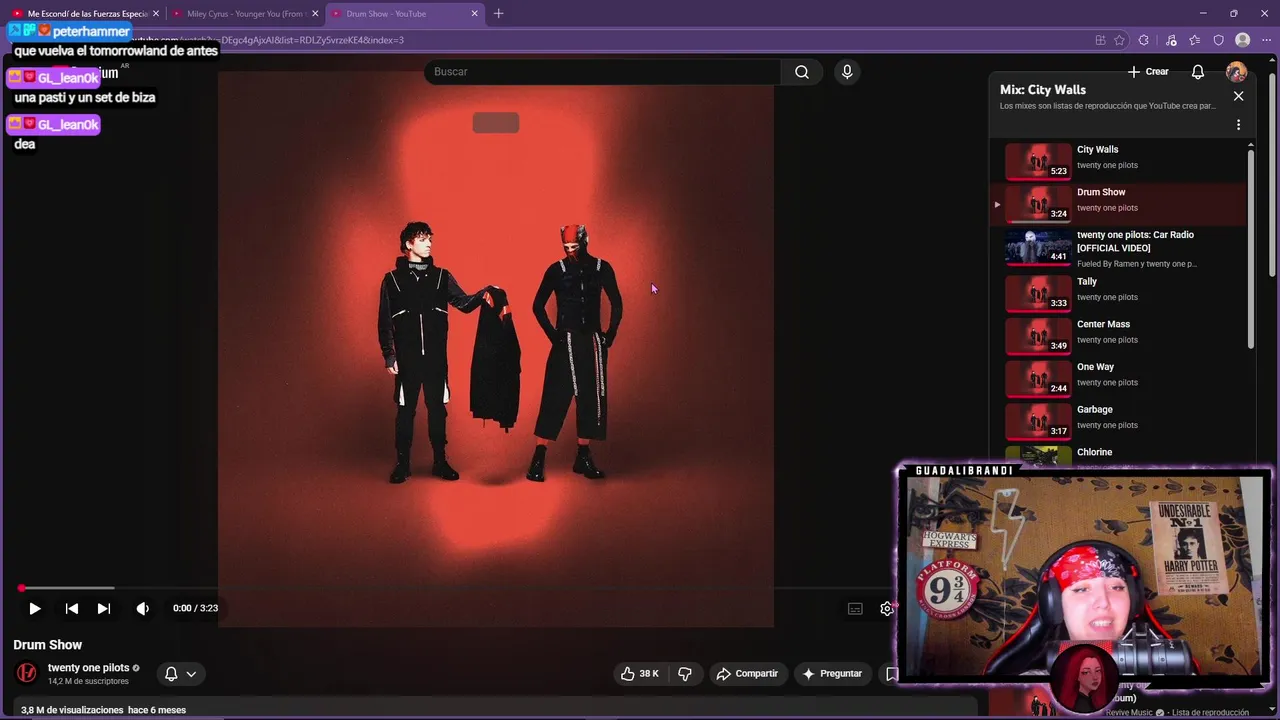Select One Way in the mix list
Image resolution: width=1280 pixels, height=720 pixels.
[1120, 377]
